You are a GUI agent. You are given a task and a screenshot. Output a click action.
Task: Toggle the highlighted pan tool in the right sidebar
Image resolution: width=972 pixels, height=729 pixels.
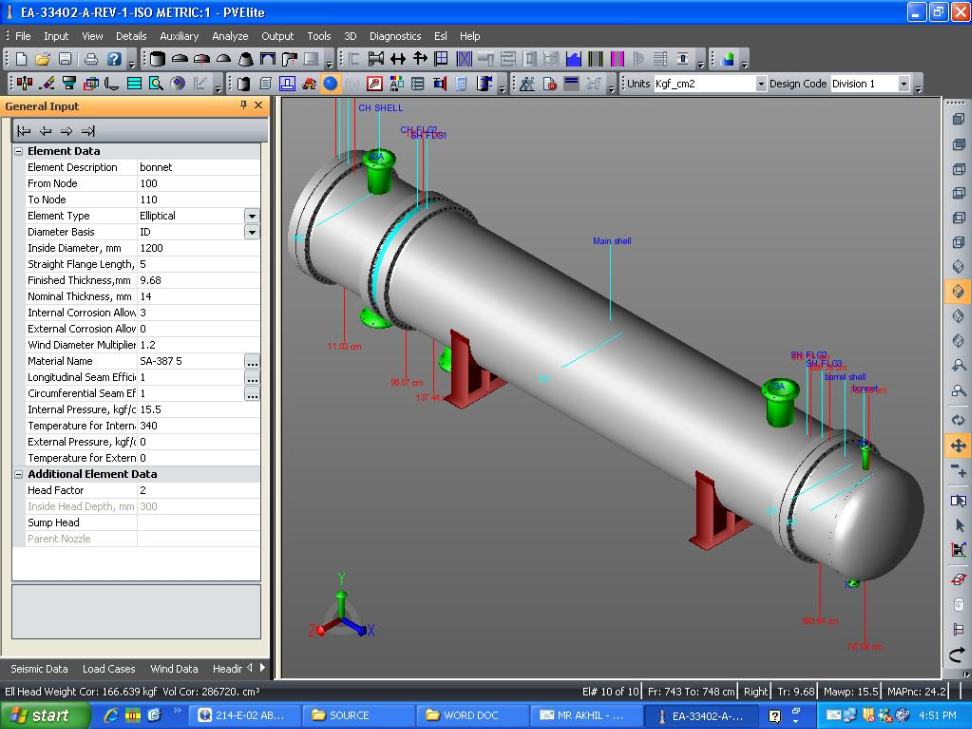coord(956,447)
